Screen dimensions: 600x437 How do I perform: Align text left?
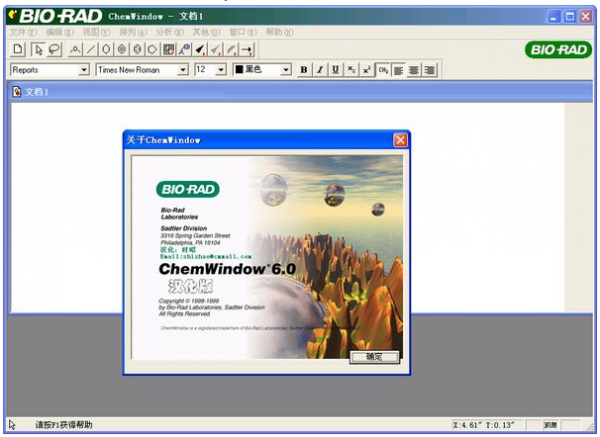click(398, 70)
